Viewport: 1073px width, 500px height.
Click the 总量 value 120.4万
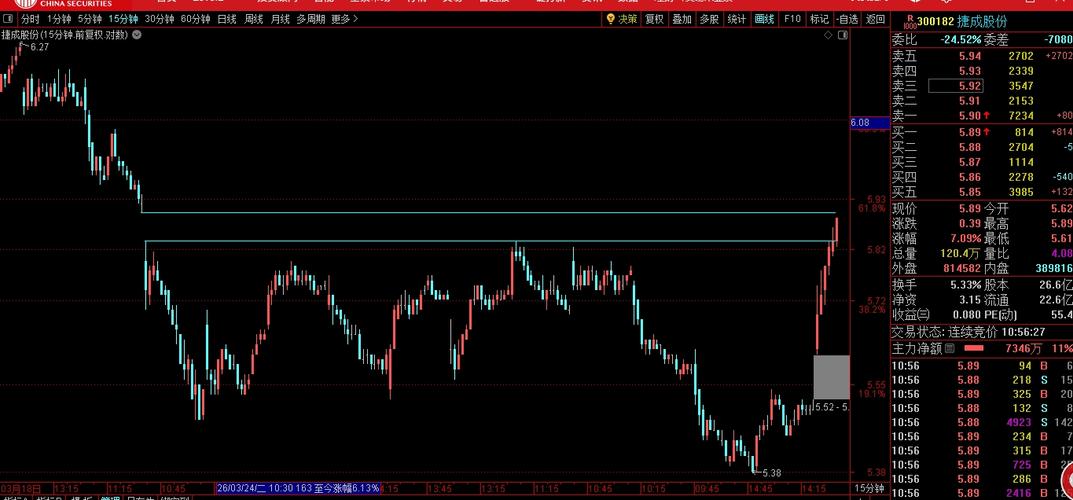[961, 254]
